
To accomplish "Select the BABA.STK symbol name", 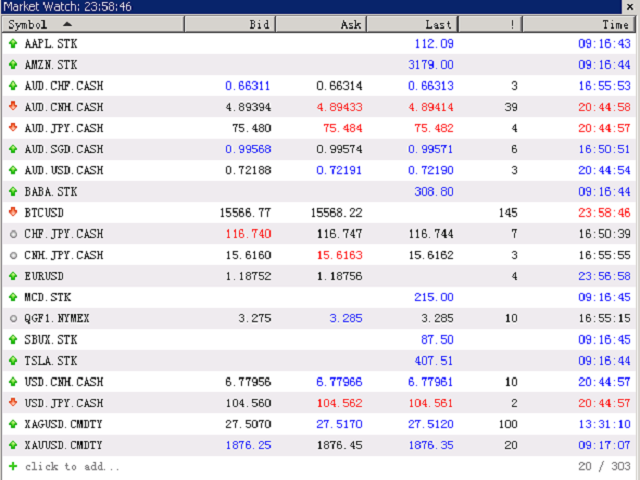I will click(51, 191).
